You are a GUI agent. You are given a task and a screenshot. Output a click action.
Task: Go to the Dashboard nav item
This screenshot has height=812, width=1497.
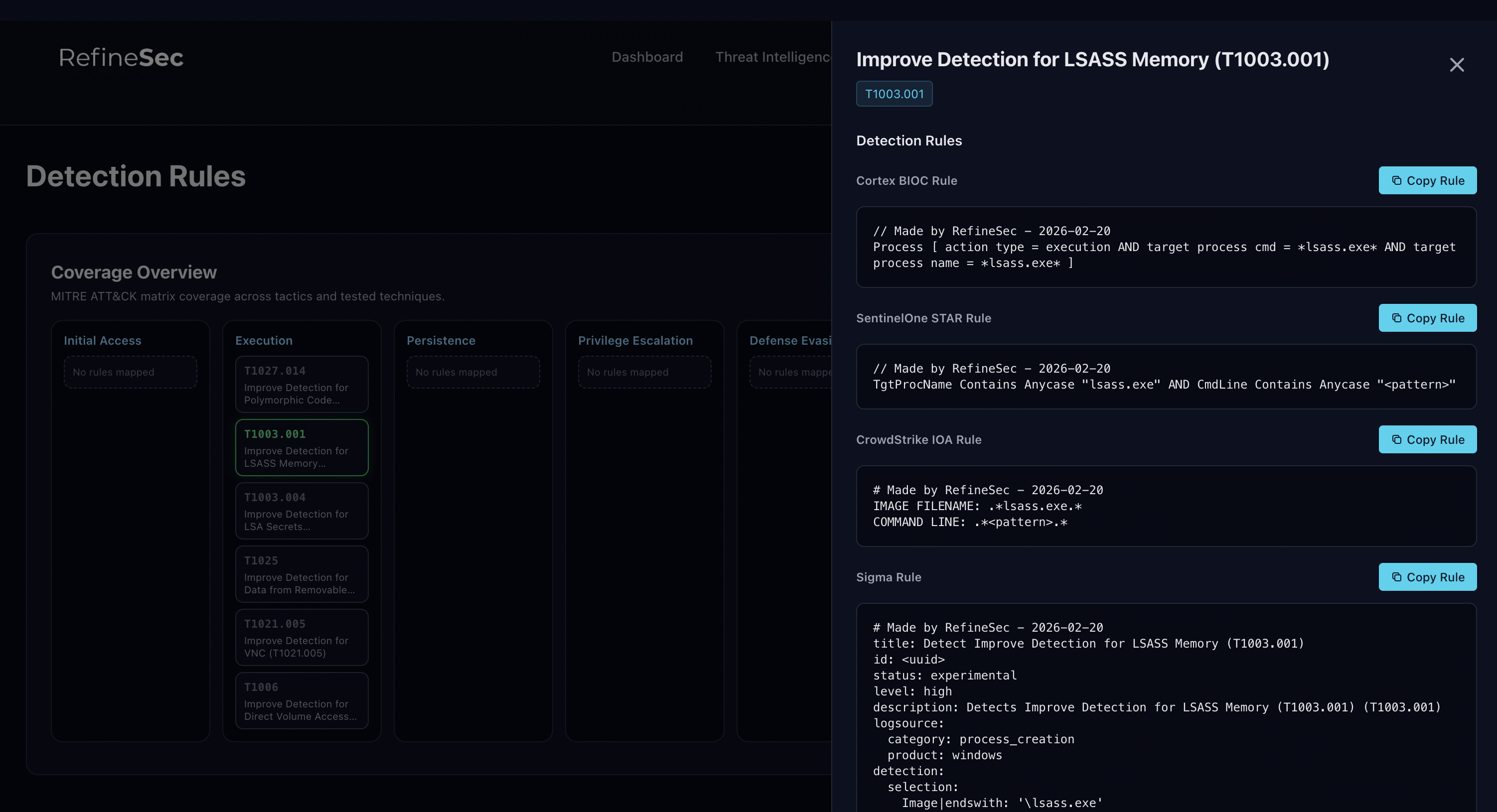[647, 57]
